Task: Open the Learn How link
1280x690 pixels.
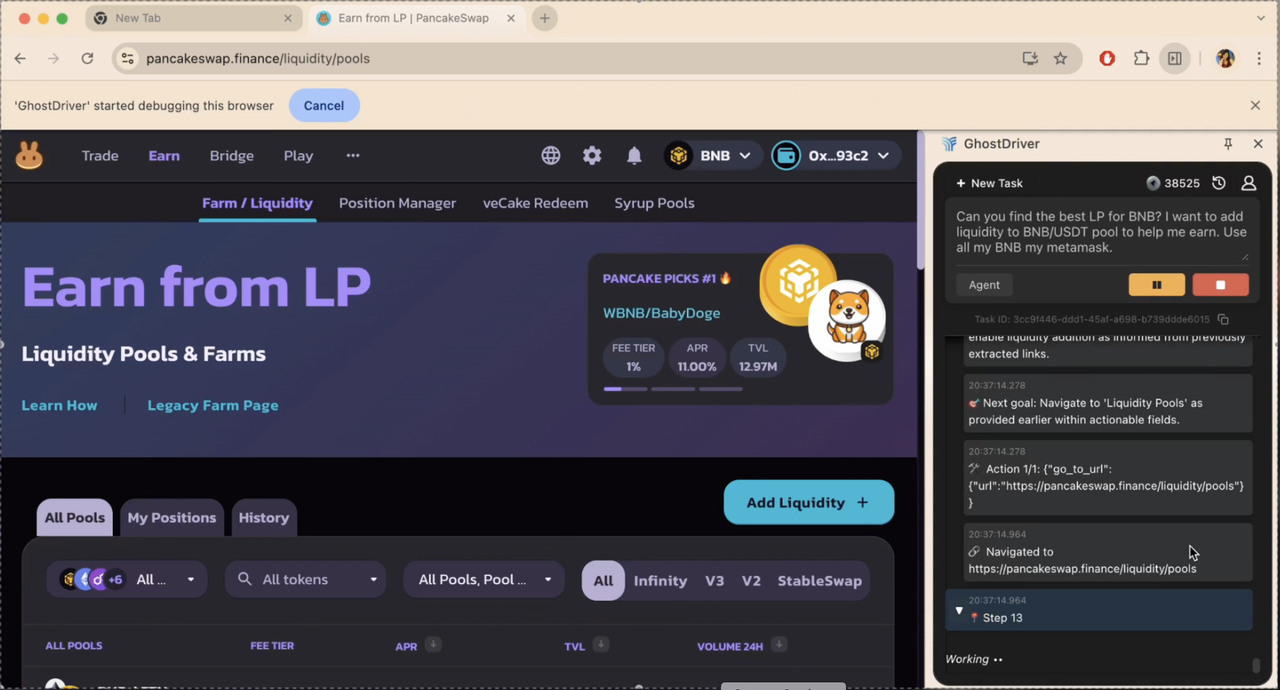Action: point(60,405)
